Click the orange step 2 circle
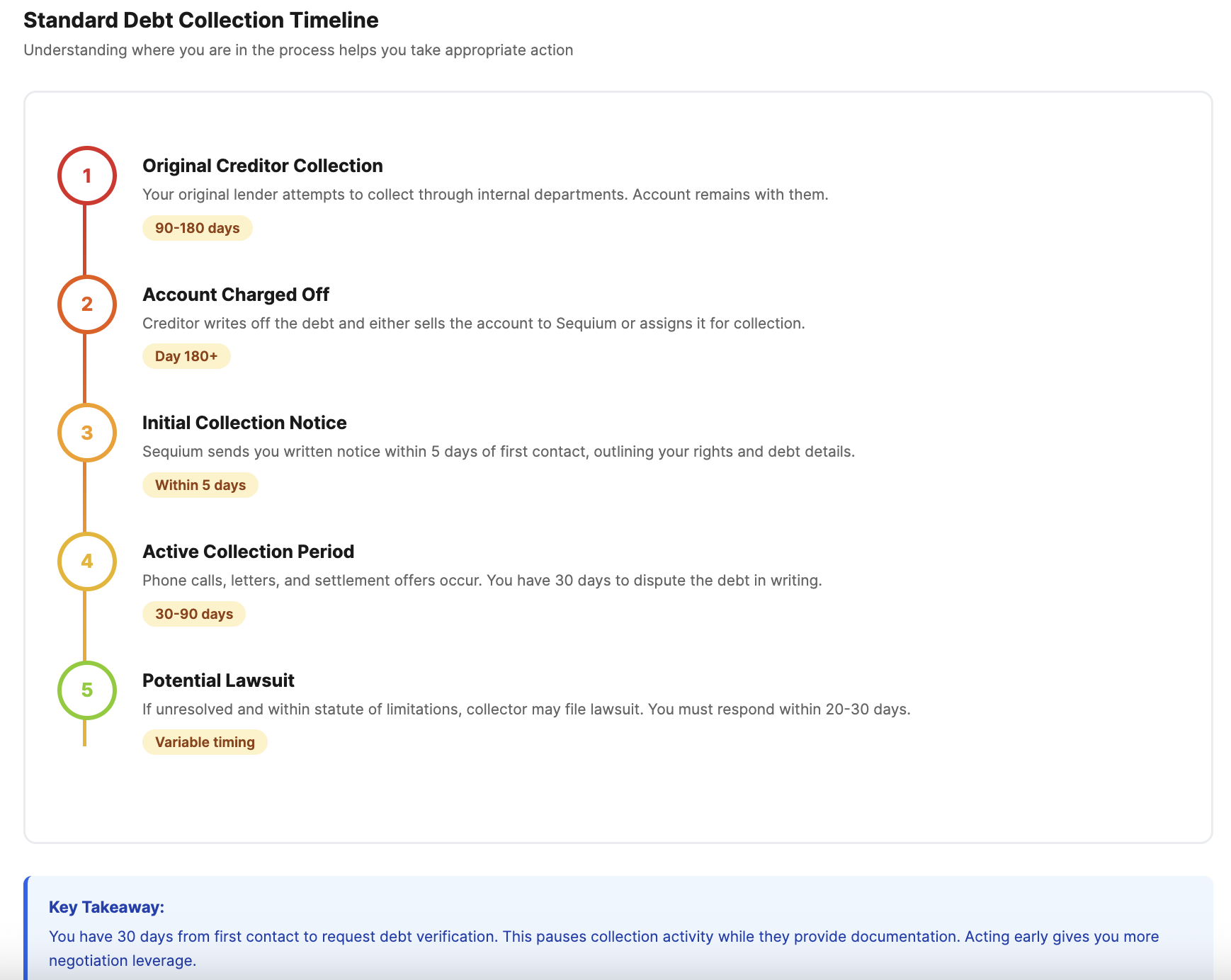Image resolution: width=1231 pixels, height=980 pixels. tap(87, 304)
